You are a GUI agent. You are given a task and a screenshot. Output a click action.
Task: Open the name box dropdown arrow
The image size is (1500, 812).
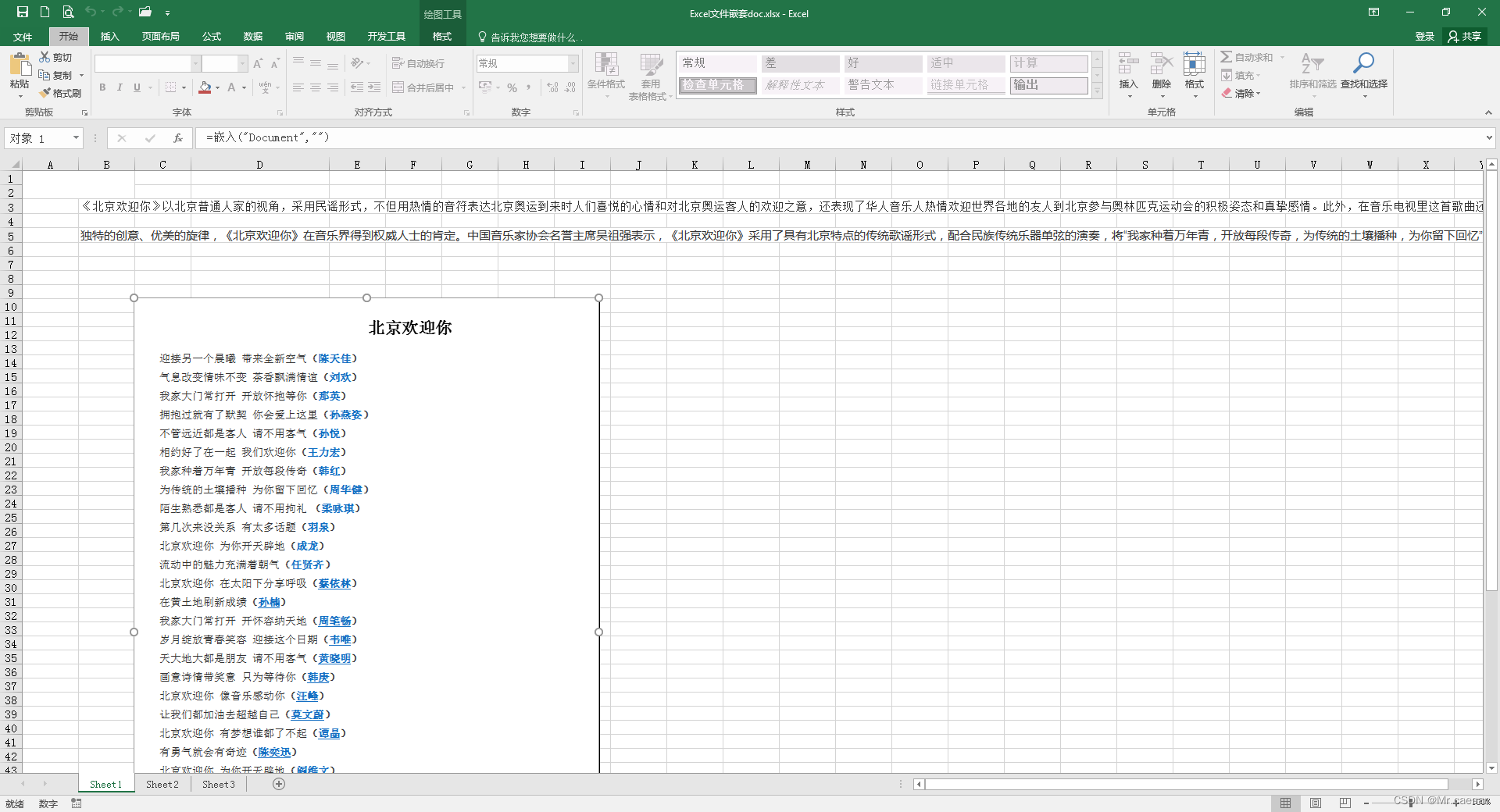pos(76,138)
